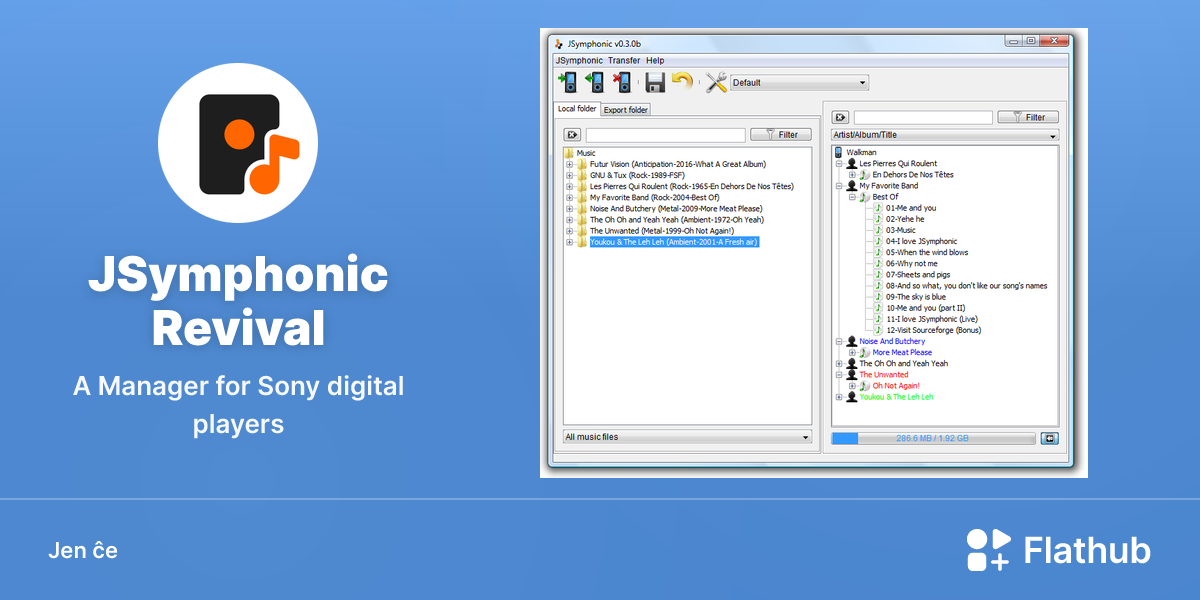Collapse the Best Of album node
Viewport: 1200px width, 600px height.
[852, 197]
